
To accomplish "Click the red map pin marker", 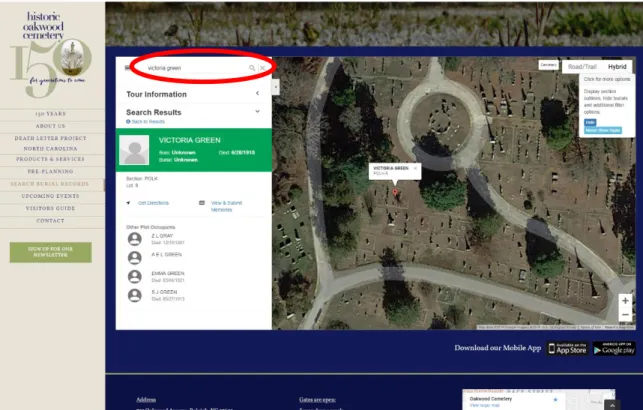I will point(395,192).
